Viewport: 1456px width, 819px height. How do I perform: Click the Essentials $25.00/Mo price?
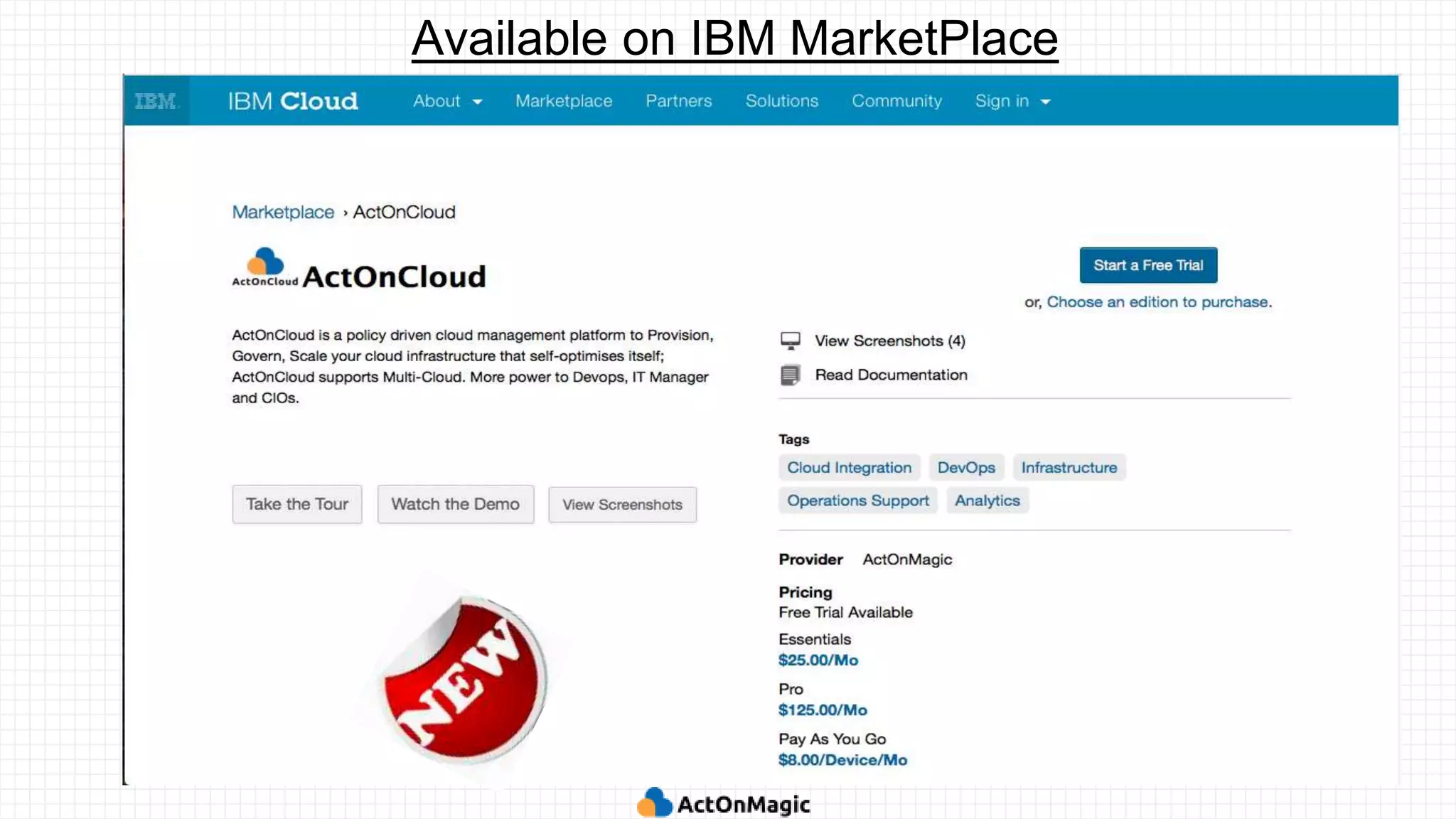(818, 660)
